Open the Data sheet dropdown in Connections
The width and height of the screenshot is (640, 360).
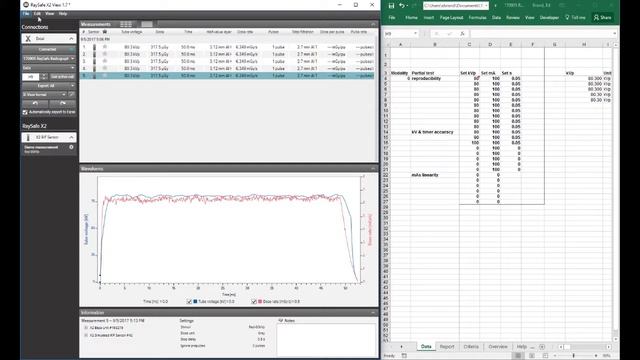coord(49,68)
